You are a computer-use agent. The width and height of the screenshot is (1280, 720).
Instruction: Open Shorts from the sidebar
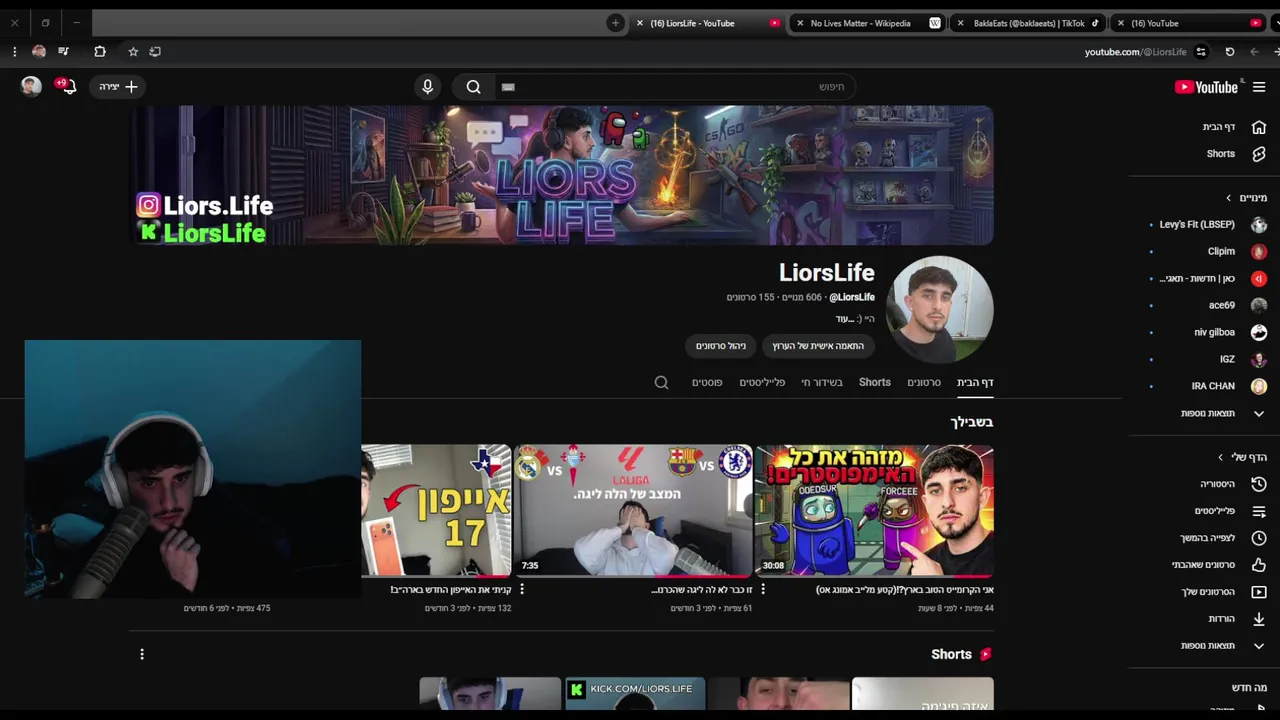pos(1235,154)
